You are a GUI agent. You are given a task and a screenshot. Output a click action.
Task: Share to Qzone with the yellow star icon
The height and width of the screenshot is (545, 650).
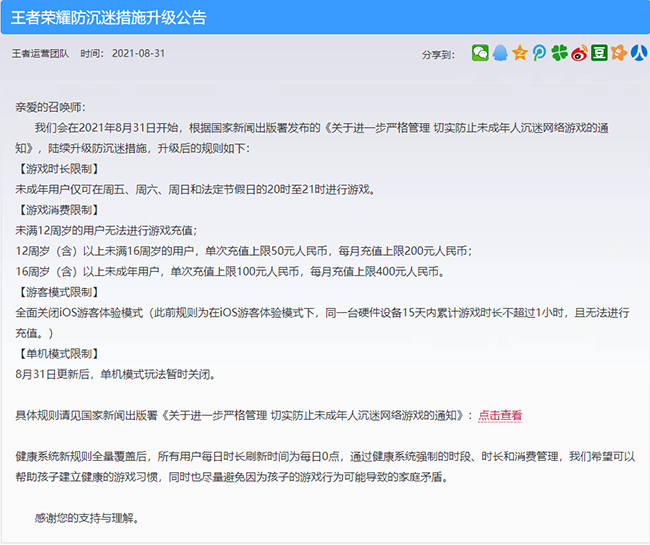click(x=520, y=53)
